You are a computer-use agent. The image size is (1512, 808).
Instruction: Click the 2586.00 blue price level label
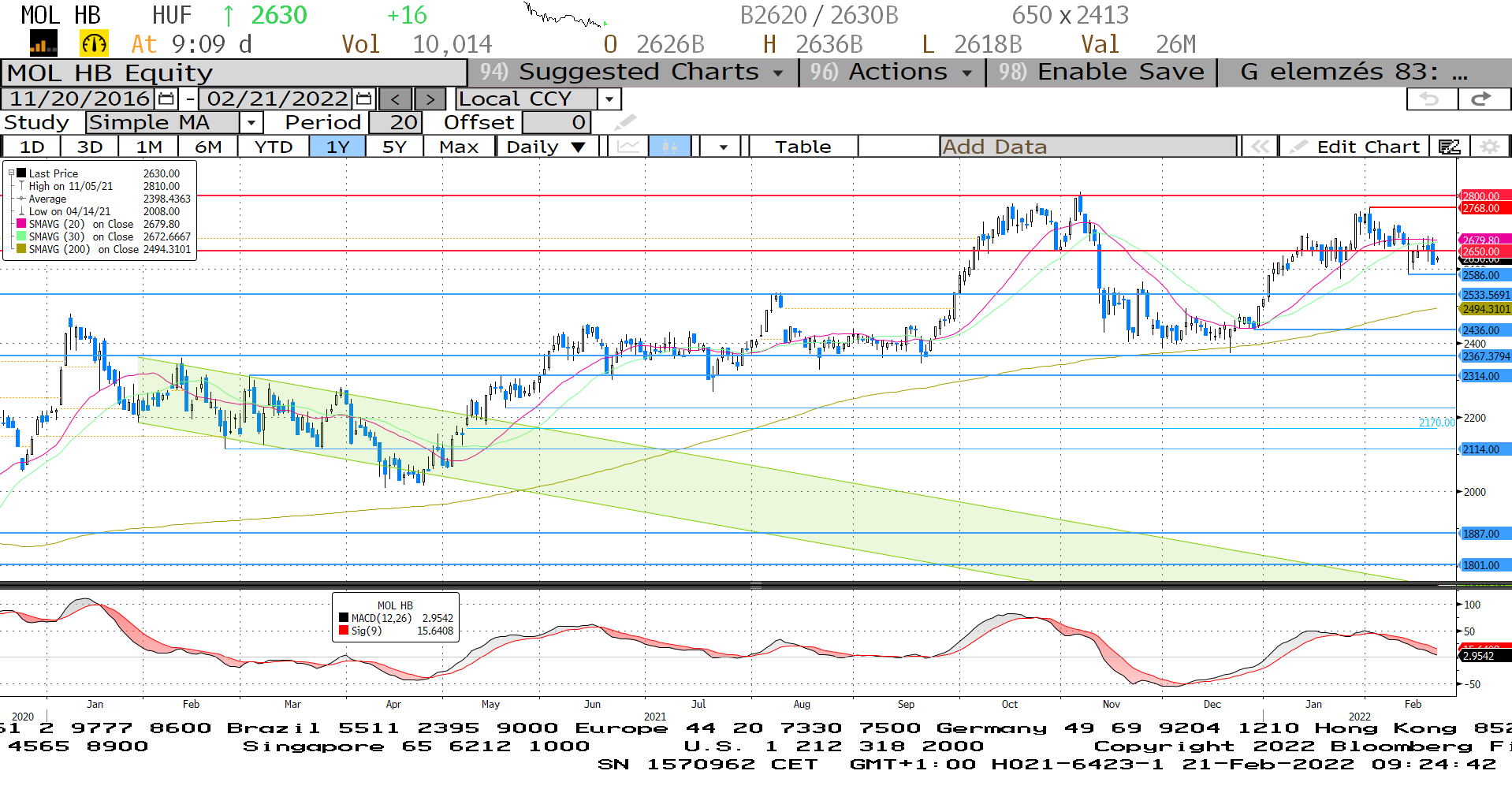[x=1484, y=275]
